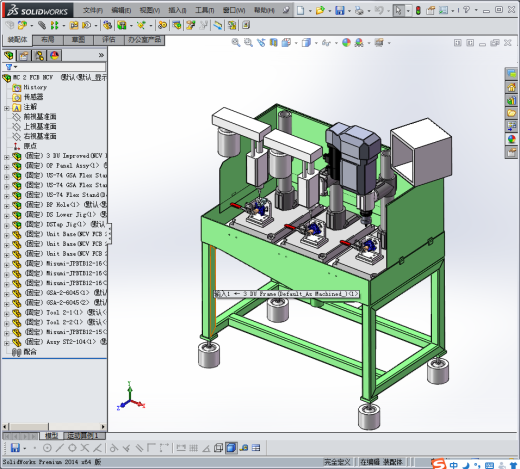Expand the 注解 annotations folder
Screen dimensions: 520x469
(x=7, y=108)
